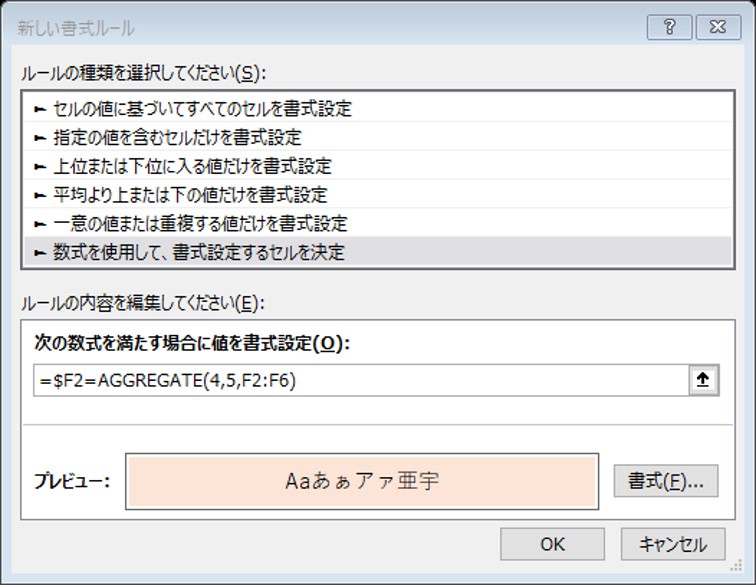Image resolution: width=756 pixels, height=585 pixels.
Task: Click the label 次の数式を満たす場合に値を書式設定(O):
Action: (192, 343)
